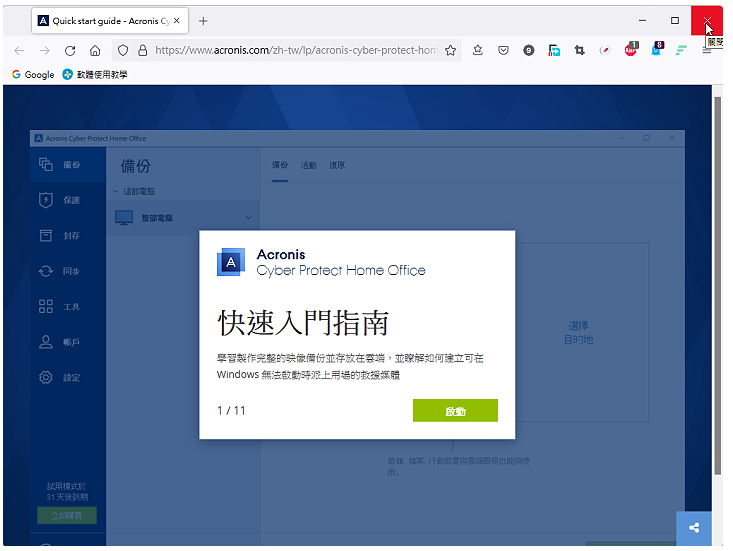This screenshot has height=551, width=733.
Task: Open the 軟體使用教學 bookmark
Action: pyautogui.click(x=95, y=74)
